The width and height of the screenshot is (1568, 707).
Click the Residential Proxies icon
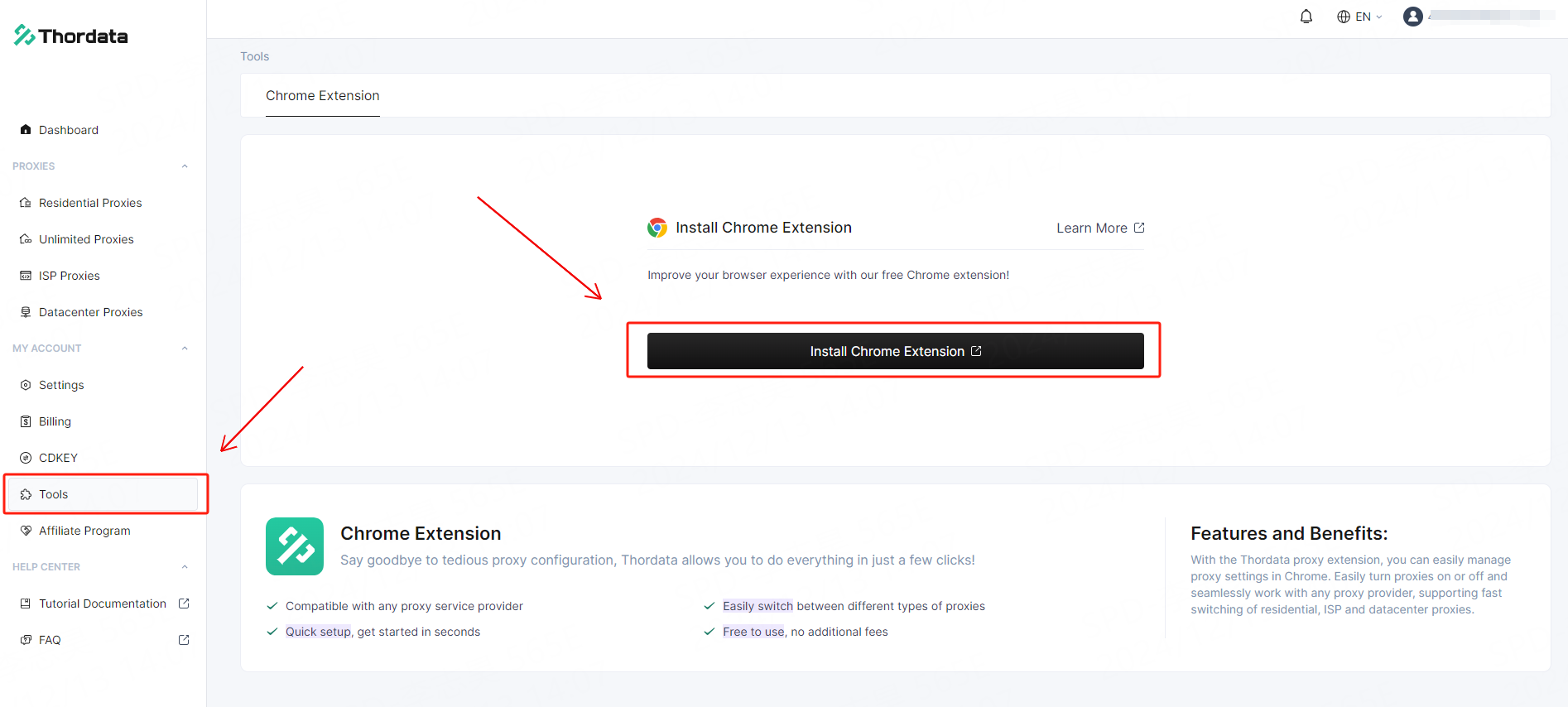[26, 203]
